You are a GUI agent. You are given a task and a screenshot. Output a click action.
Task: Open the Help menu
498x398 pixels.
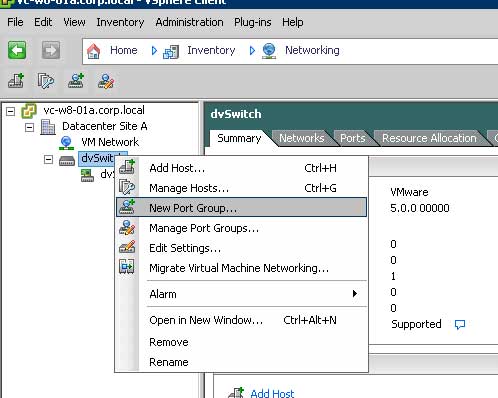pos(293,22)
